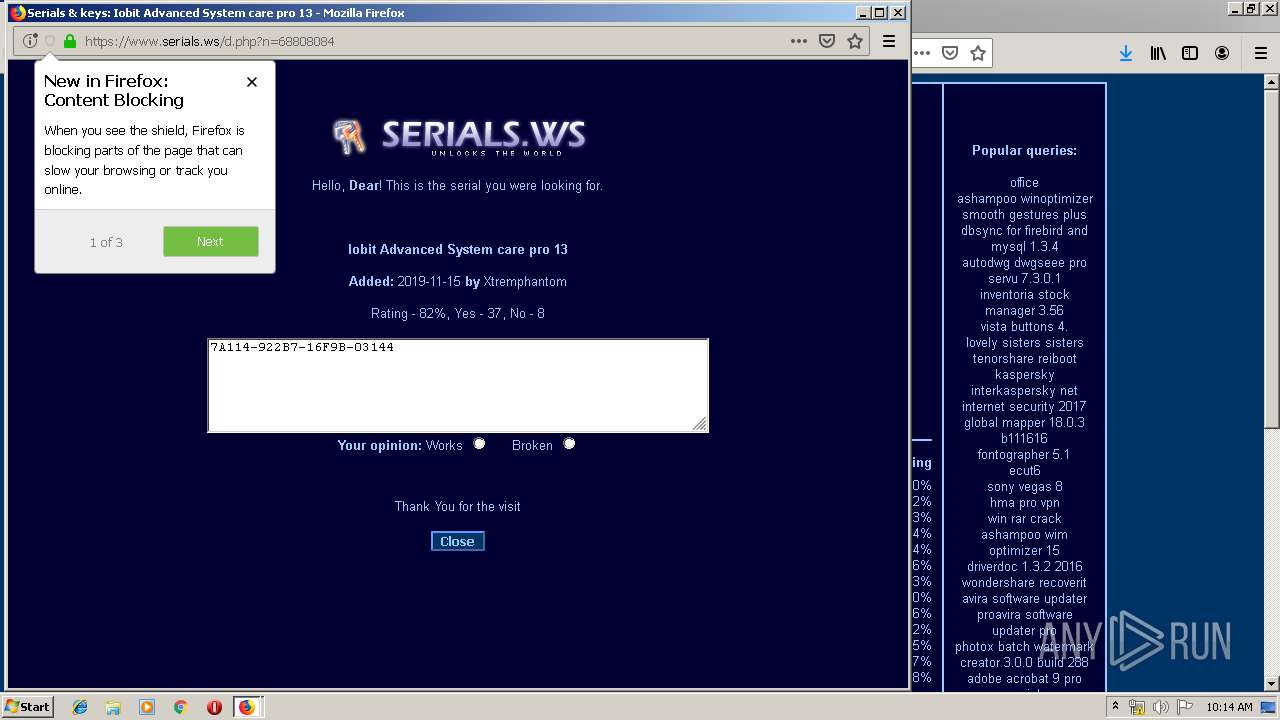Open the popular query 'sony vegas 8'
The height and width of the screenshot is (720, 1280).
click(x=1024, y=487)
